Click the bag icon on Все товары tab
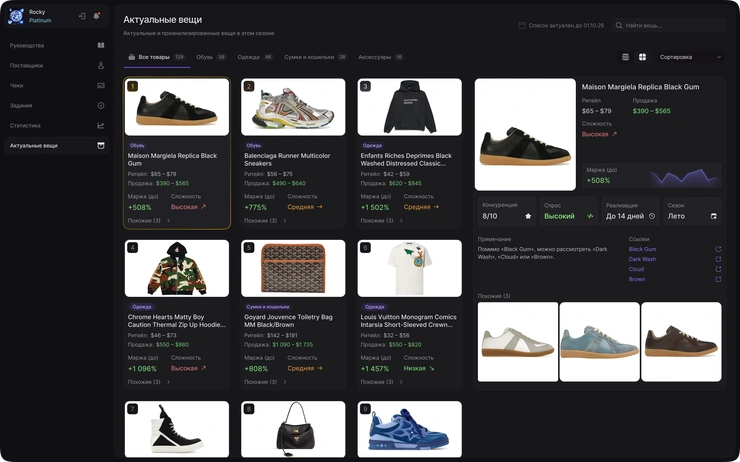The image size is (740, 462). [132, 57]
